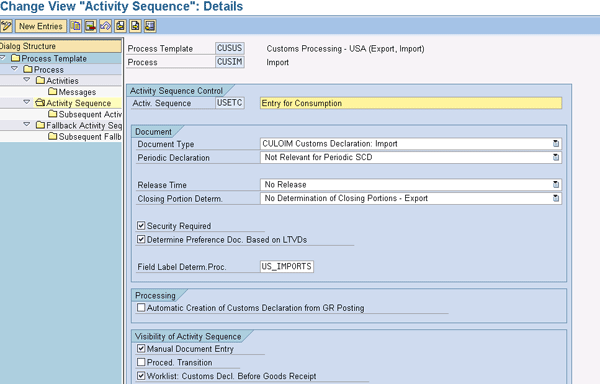Open the Release Time dropdown
Image resolution: width=600 pixels, height=384 pixels.
[x=556, y=185]
